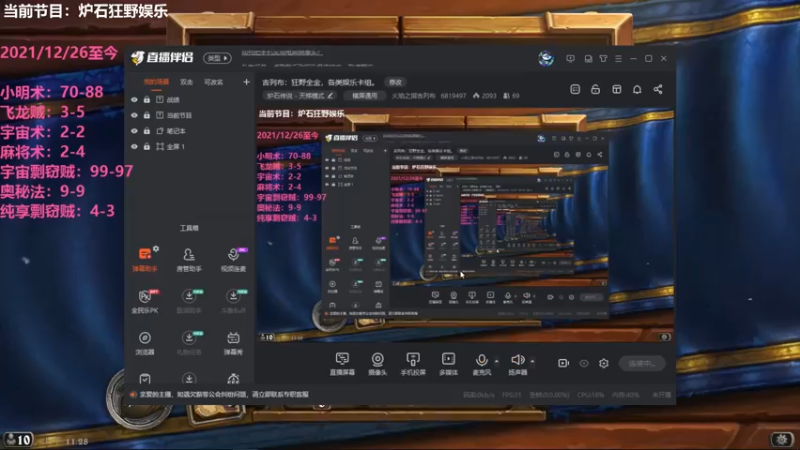The height and width of the screenshot is (450, 800).
Task: Click the 修改 title edit button
Action: [x=395, y=82]
